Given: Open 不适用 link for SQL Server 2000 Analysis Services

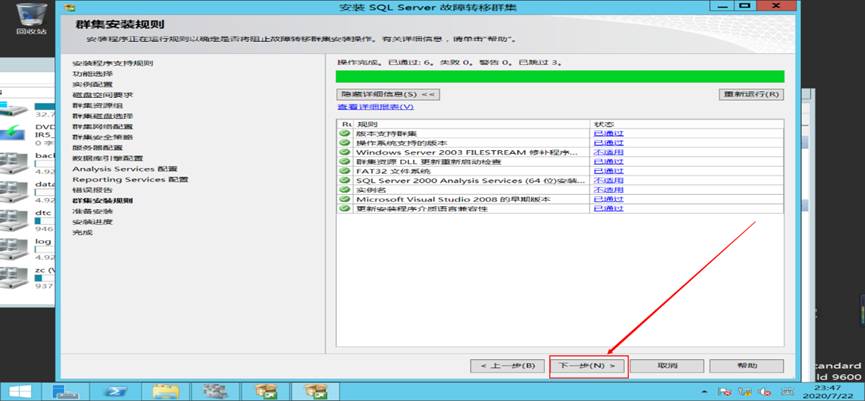Looking at the screenshot, I should coord(608,180).
